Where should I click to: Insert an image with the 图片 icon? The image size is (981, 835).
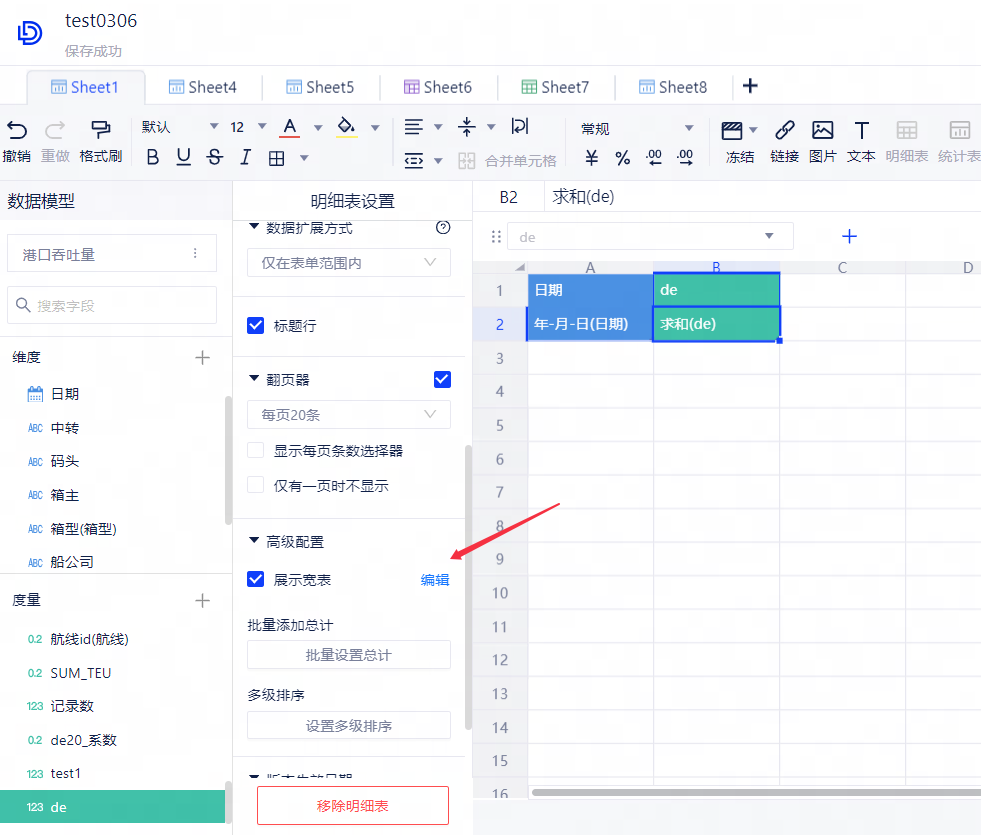point(822,130)
